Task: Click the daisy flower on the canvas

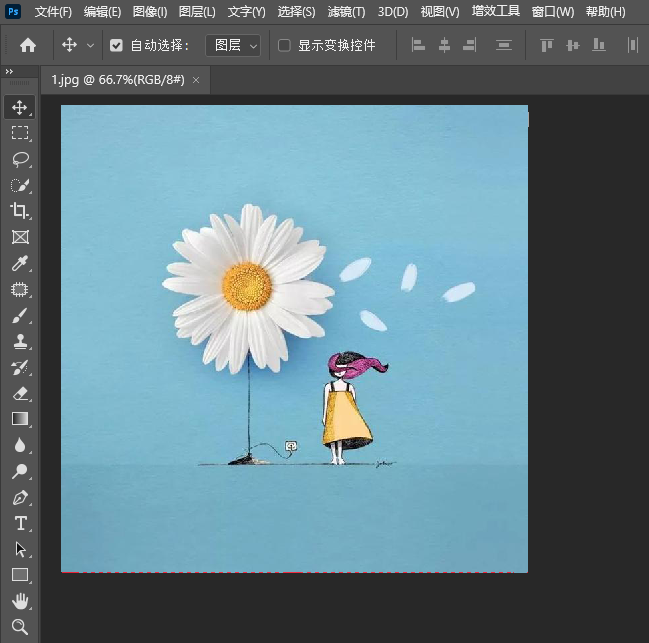Action: click(x=248, y=287)
